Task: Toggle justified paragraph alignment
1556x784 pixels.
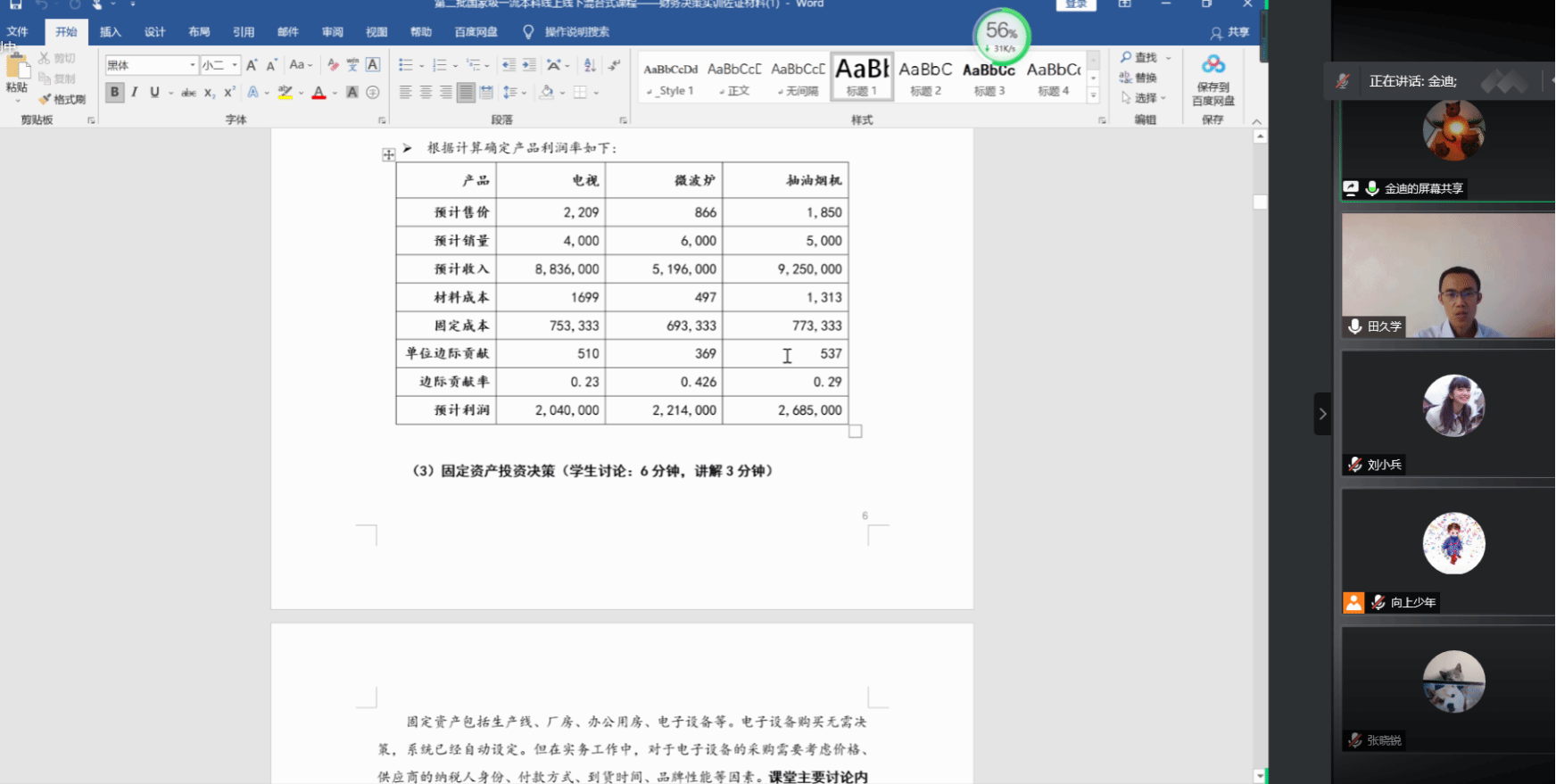Action: pos(466,93)
